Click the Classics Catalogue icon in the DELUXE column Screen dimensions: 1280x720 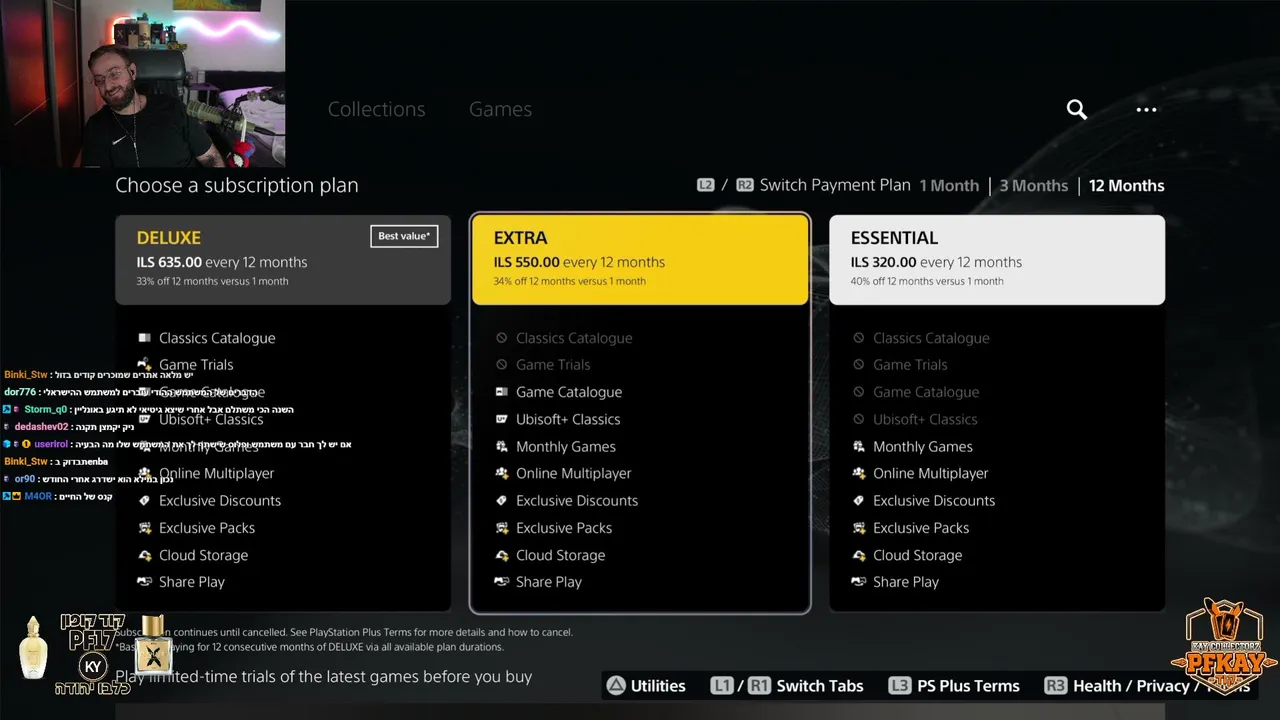(145, 338)
